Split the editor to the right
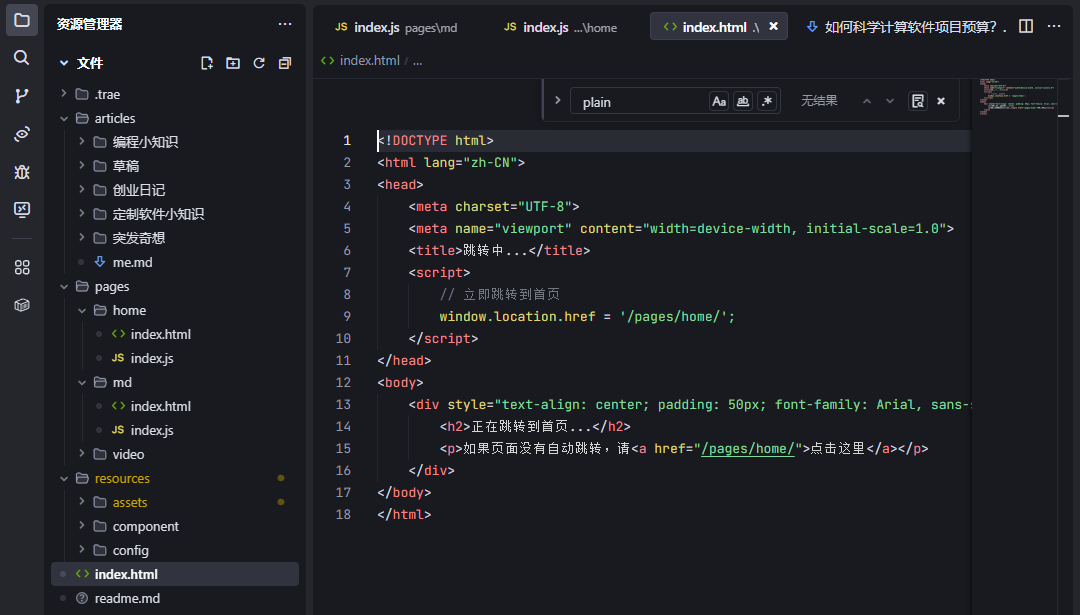The image size is (1080, 615). tap(1026, 26)
